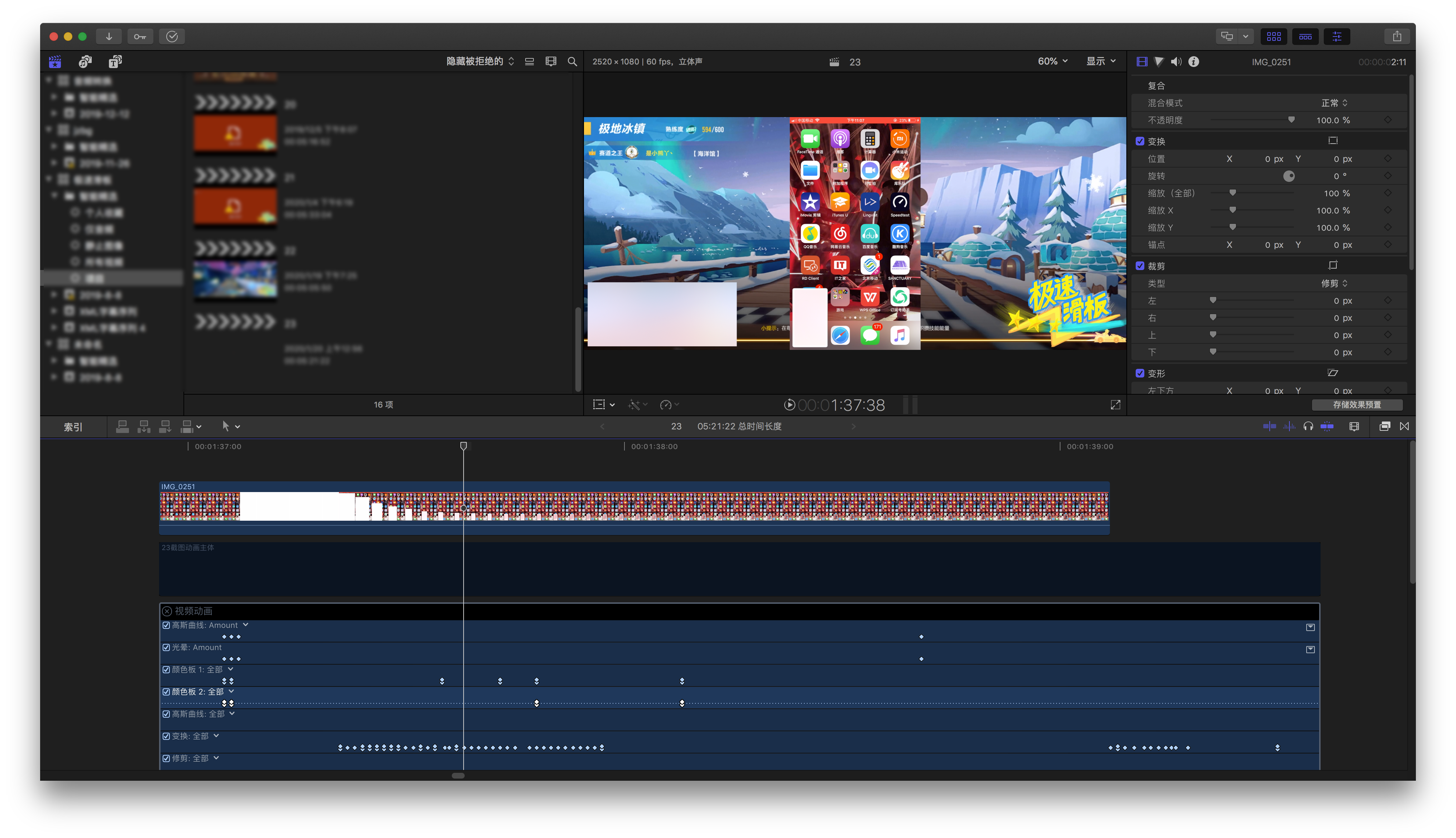Image resolution: width=1456 pixels, height=838 pixels.
Task: Uncheck the 变换 transform checkbox
Action: click(1140, 141)
